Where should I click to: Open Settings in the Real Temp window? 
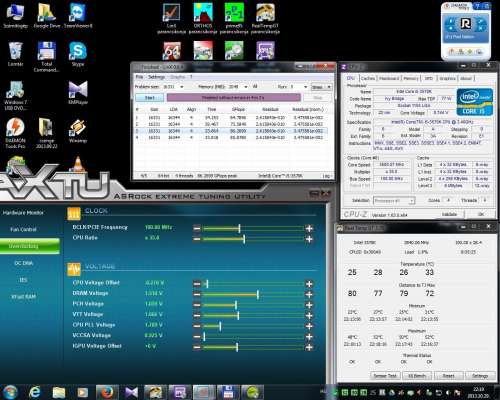click(x=480, y=376)
